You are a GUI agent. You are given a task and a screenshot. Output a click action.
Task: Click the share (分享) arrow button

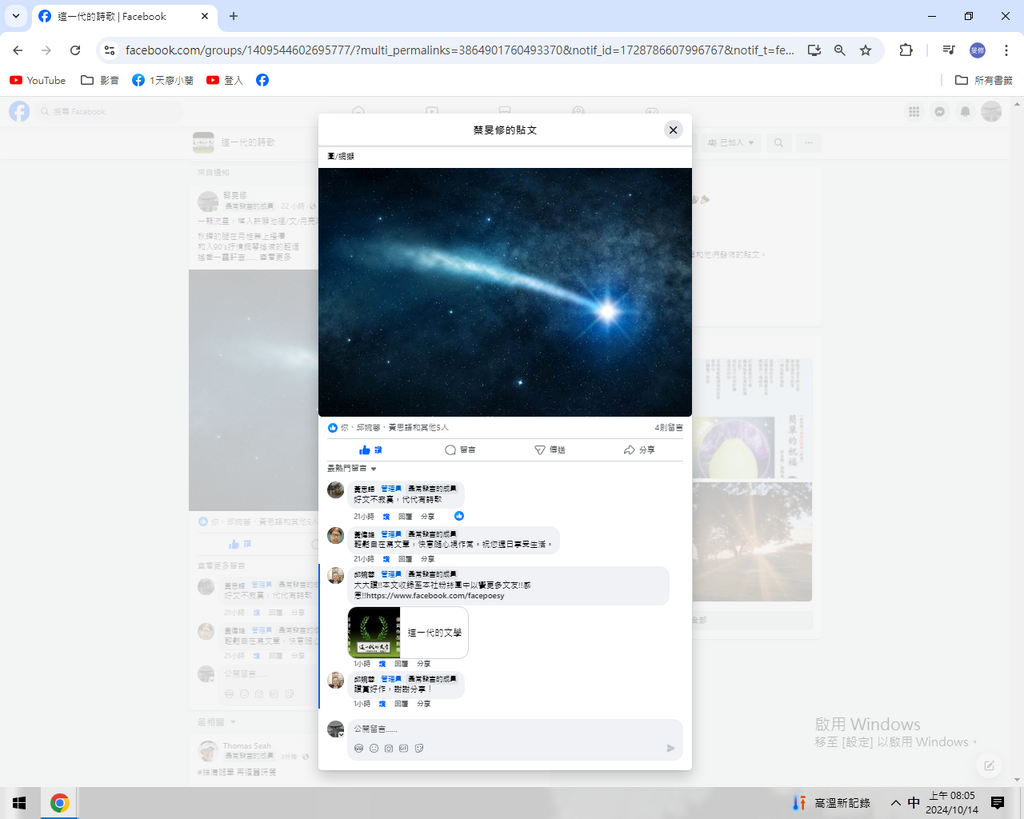point(639,450)
